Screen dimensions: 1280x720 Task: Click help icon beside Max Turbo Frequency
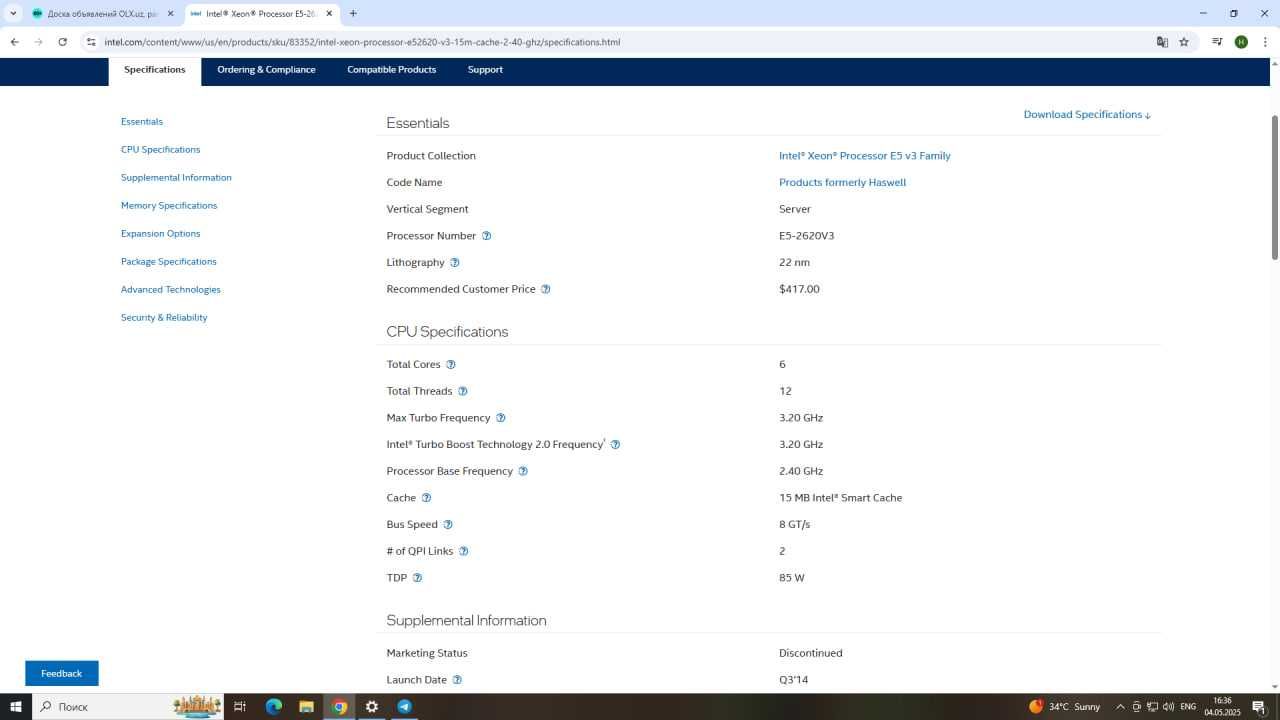click(x=501, y=418)
